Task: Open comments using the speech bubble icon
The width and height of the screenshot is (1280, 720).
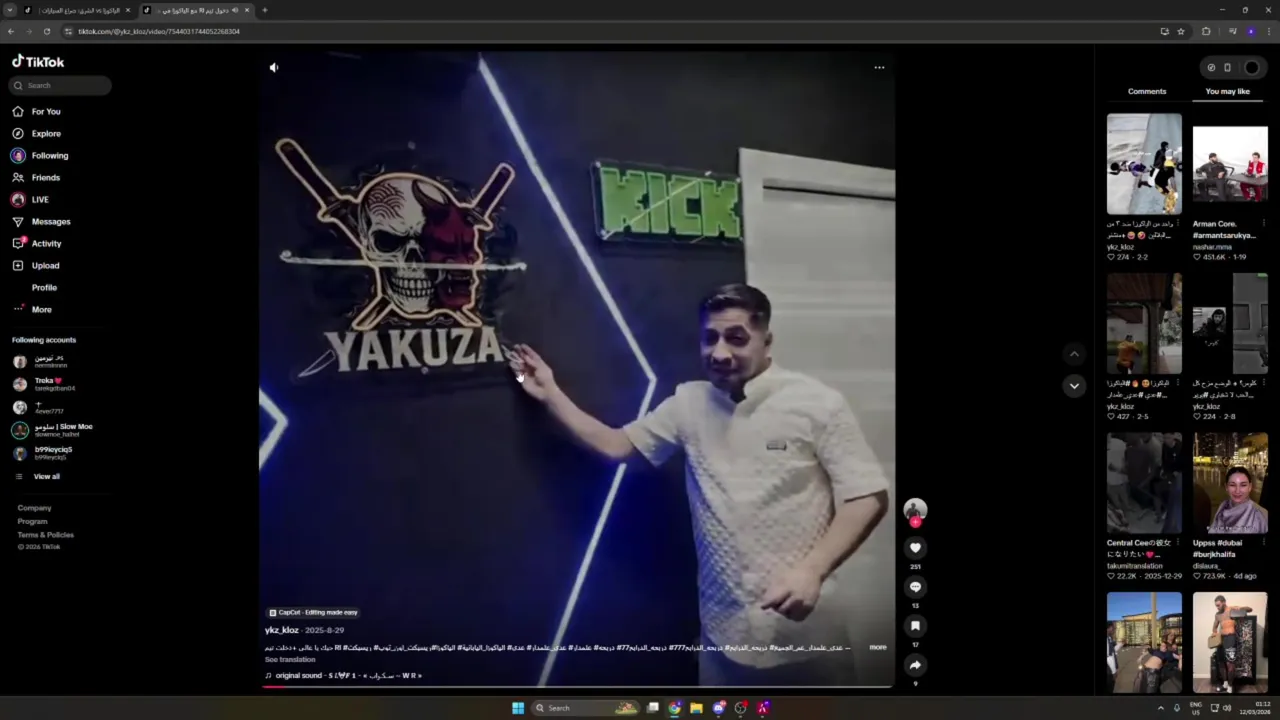Action: click(915, 587)
